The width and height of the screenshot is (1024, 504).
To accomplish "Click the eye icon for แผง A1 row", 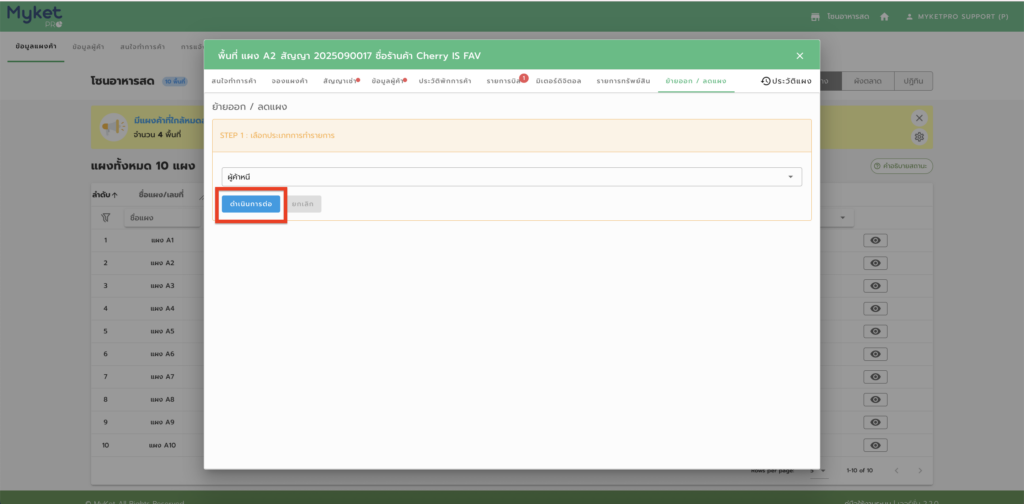I will 875,240.
